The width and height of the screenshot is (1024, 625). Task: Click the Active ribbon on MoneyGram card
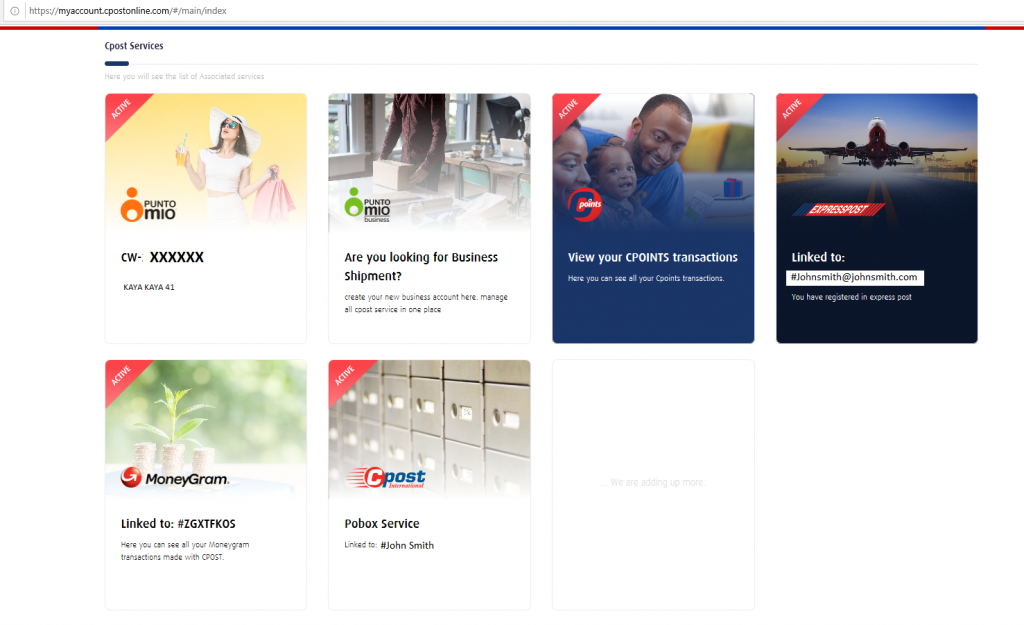(124, 379)
